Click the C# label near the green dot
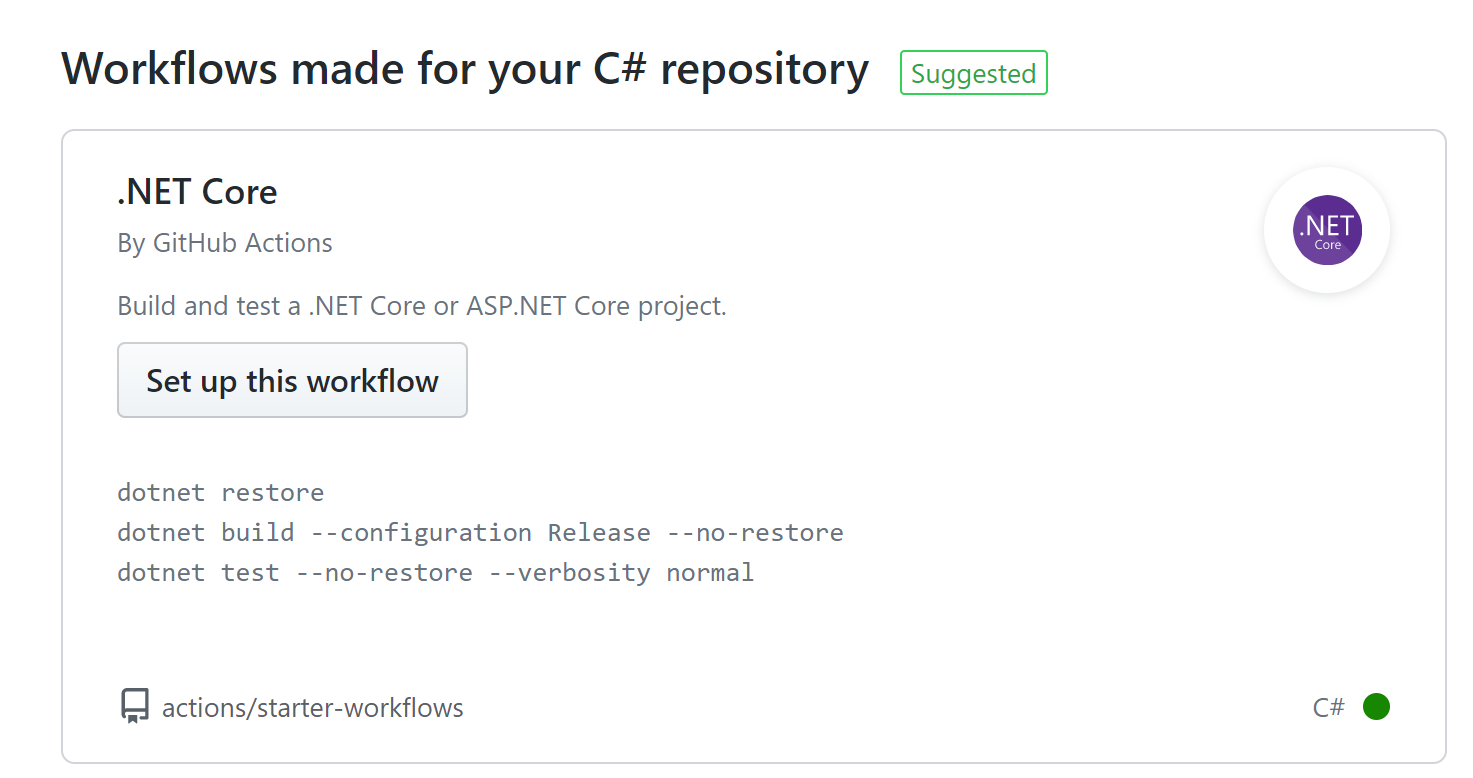Screen dimensions: 1473x778 tap(1328, 708)
